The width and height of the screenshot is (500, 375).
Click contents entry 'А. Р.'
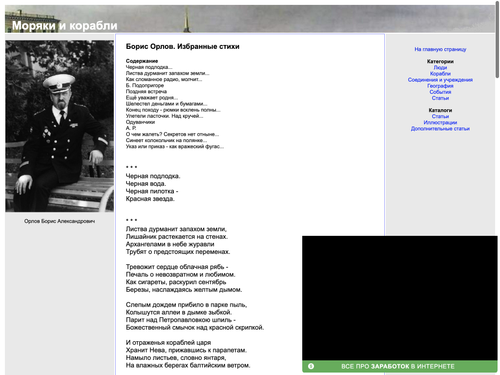pyautogui.click(x=131, y=128)
